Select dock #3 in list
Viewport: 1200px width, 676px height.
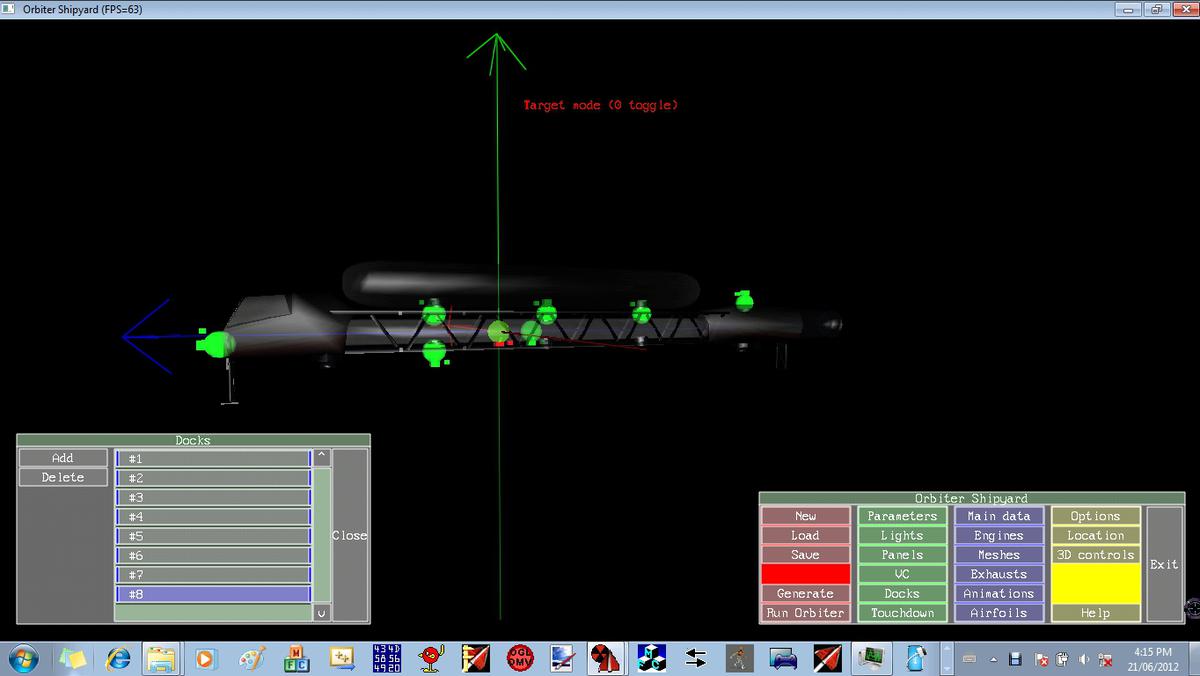point(214,497)
